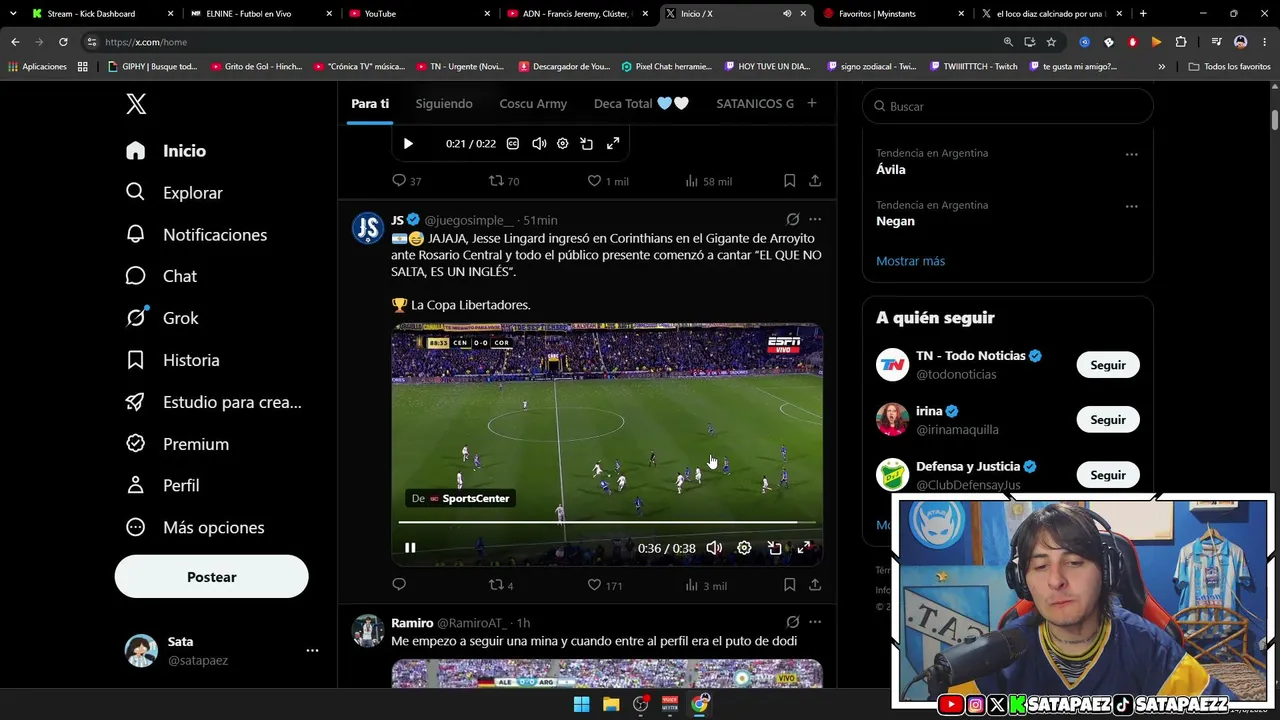Open more options on the JS post
Screen dimensions: 1280x720
click(815, 220)
